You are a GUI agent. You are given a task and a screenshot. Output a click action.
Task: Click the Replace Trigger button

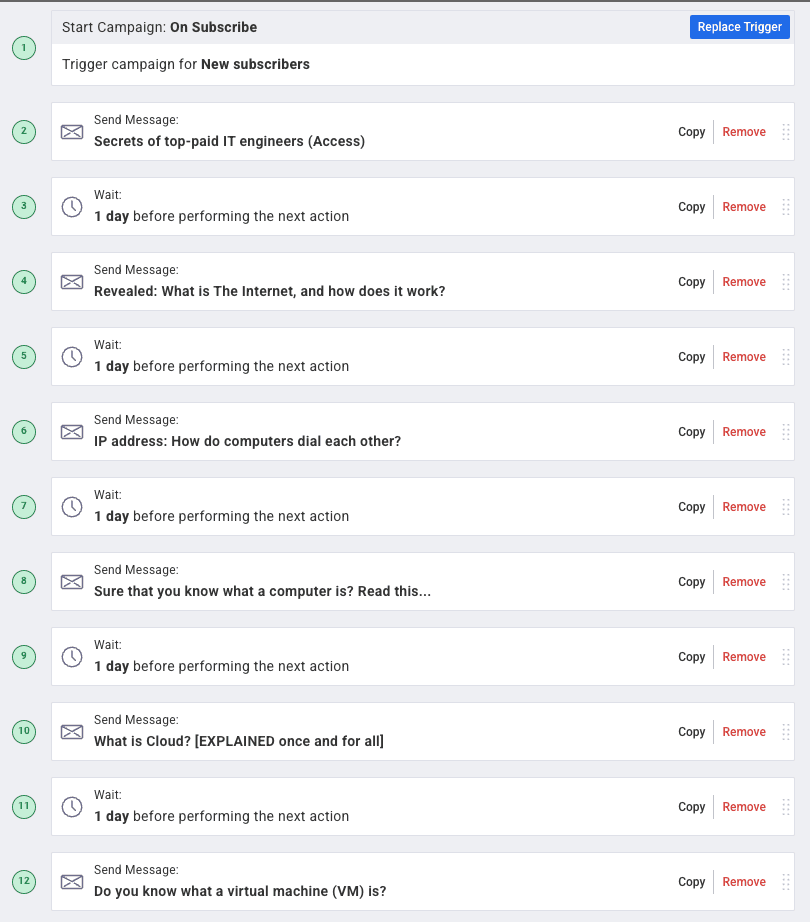click(x=739, y=27)
